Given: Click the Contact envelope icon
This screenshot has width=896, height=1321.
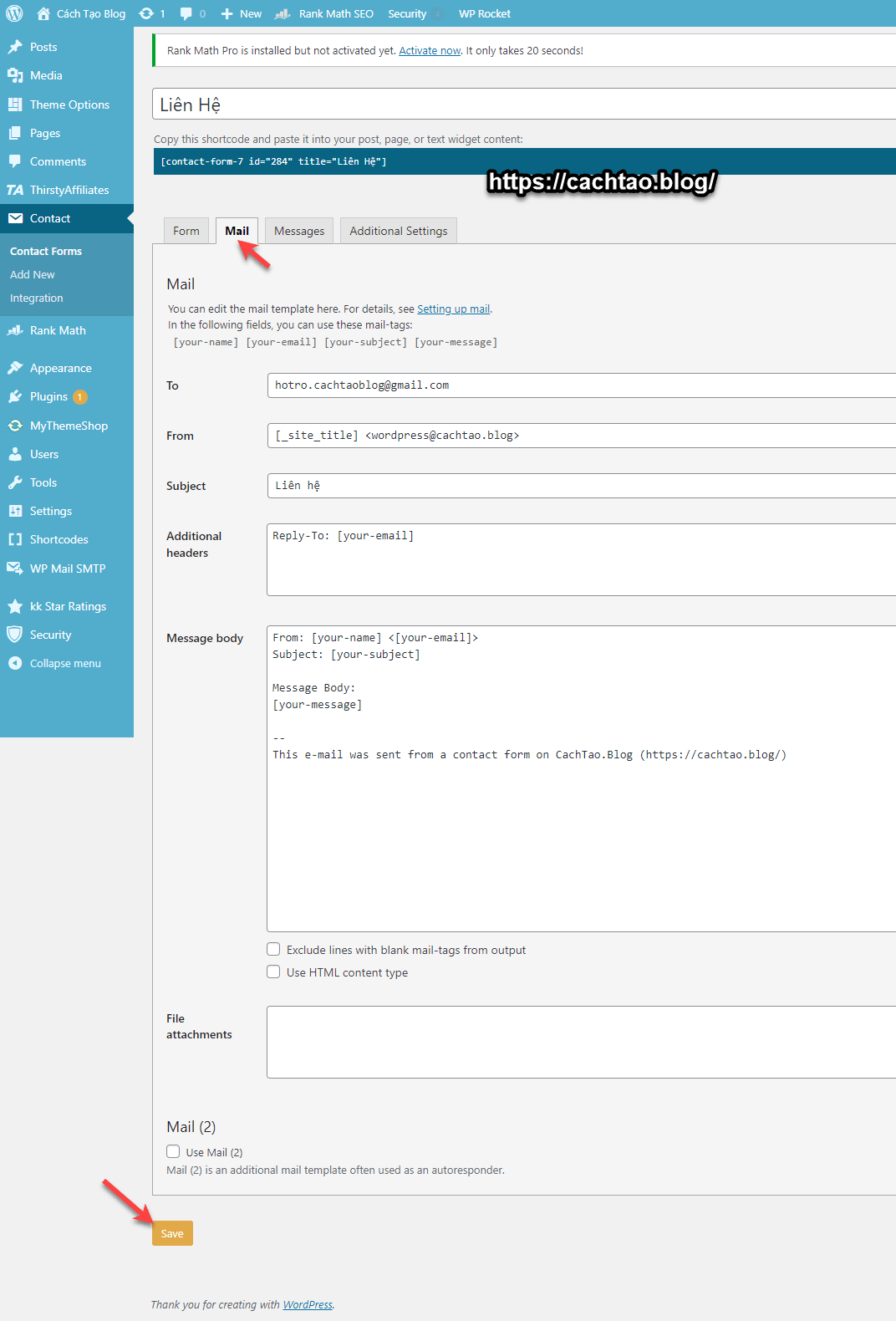Looking at the screenshot, I should pos(15,218).
